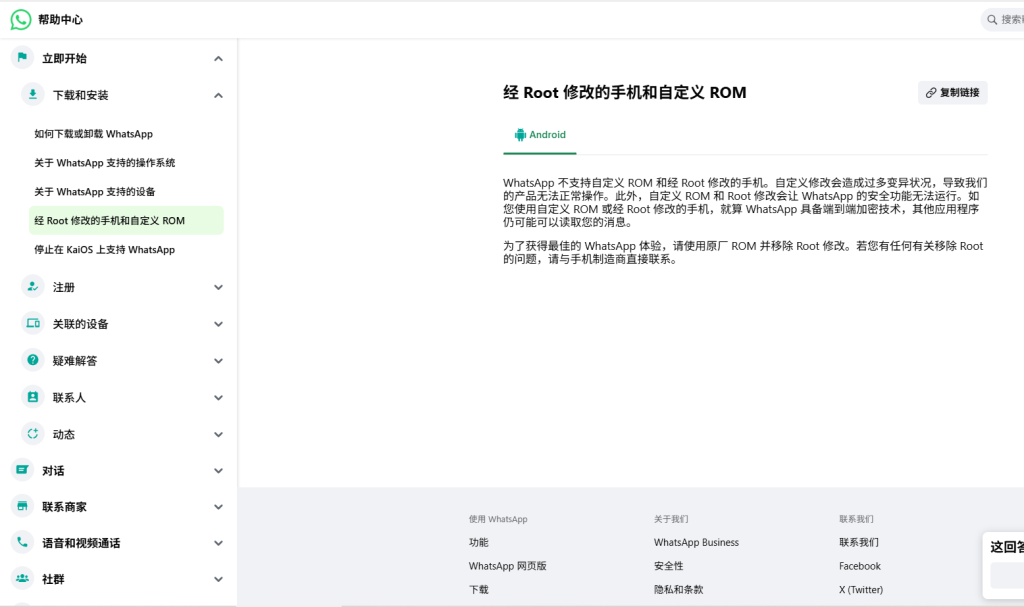Expand the 对话 chevron

click(218, 470)
